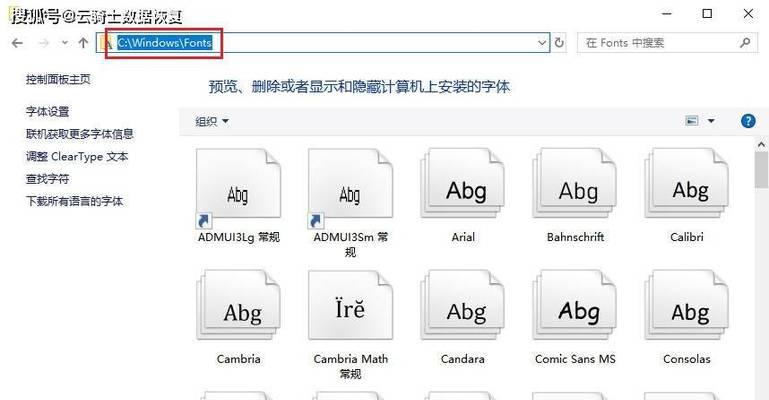The height and width of the screenshot is (400, 769).
Task: Select the Calibri font icon
Action: tap(687, 183)
